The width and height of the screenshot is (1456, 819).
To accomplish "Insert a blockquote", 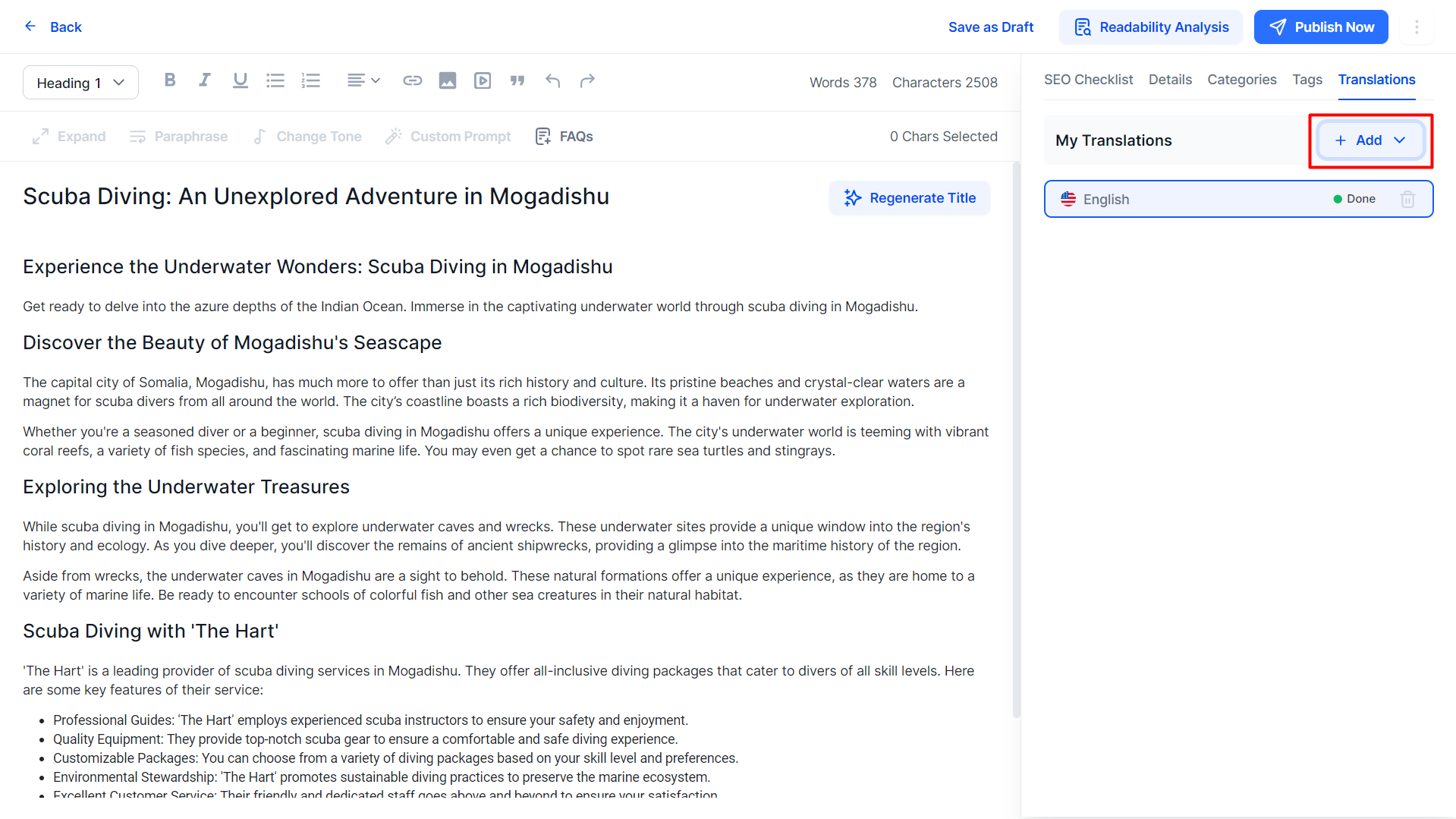I will pyautogui.click(x=517, y=80).
